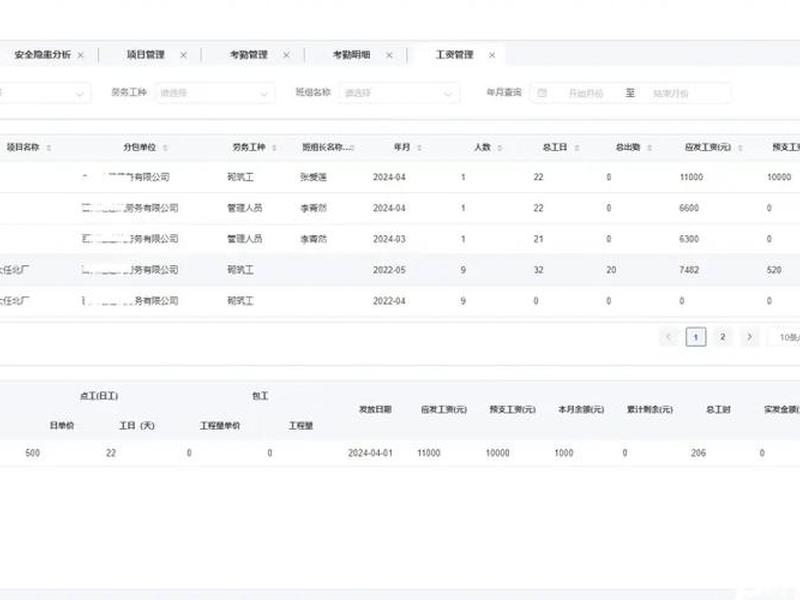Close the 安全隐患分析 tab

(81, 55)
